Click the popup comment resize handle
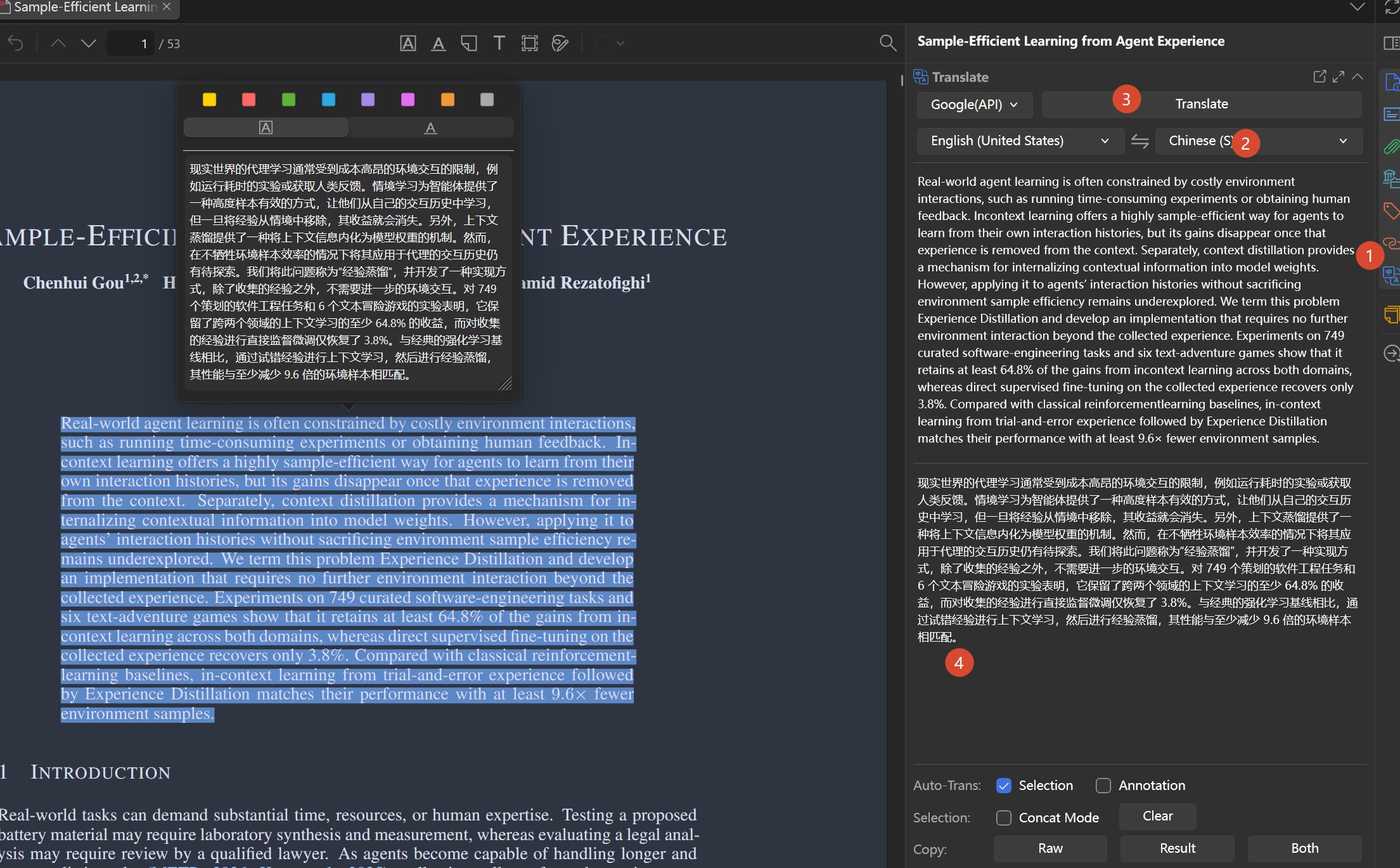Viewport: 1400px width, 868px height. (x=505, y=384)
